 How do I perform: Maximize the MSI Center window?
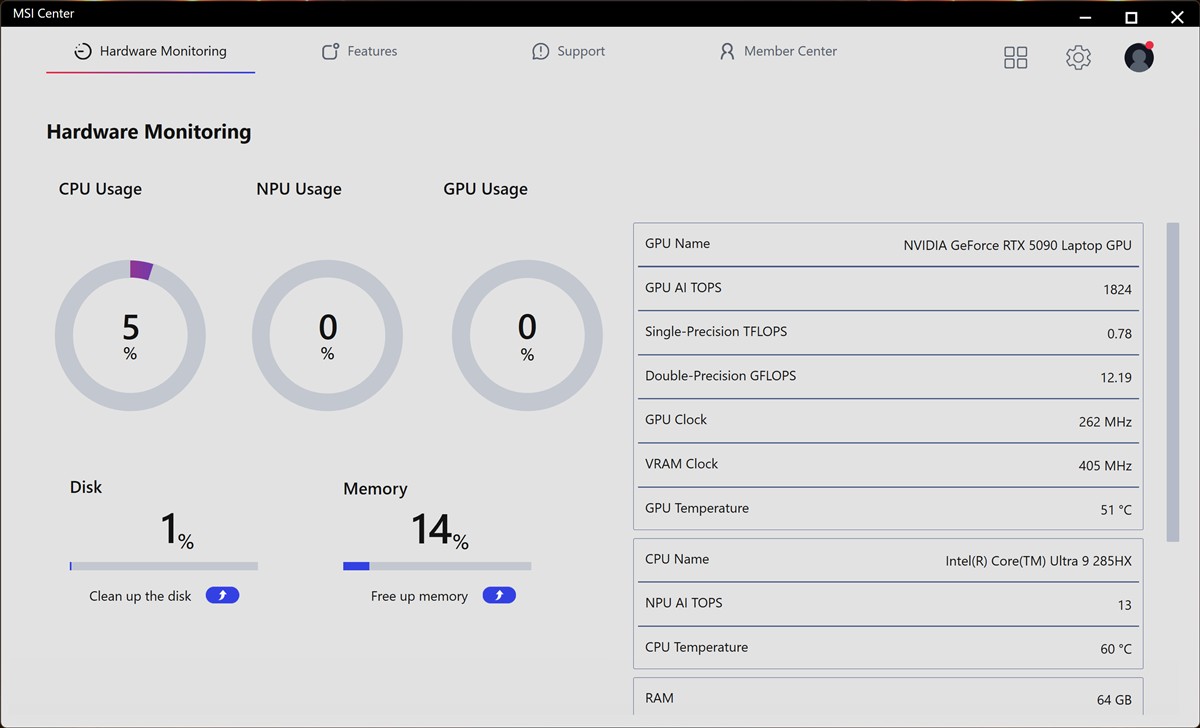pos(1131,17)
